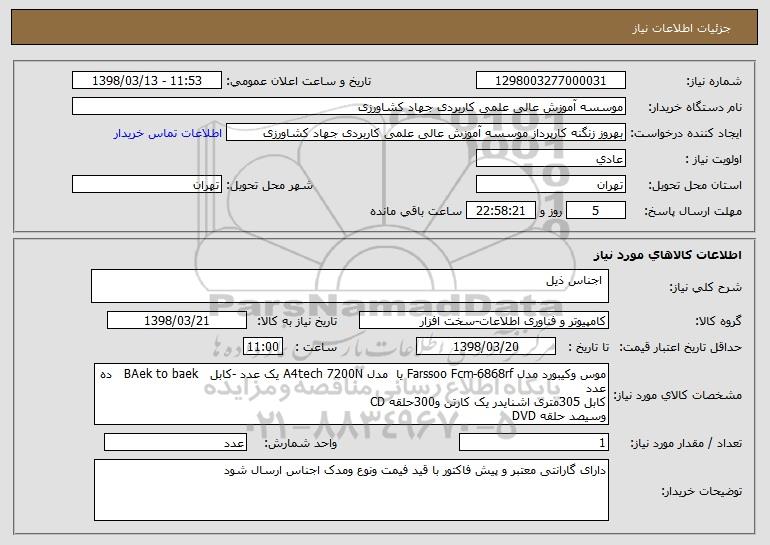Viewport: 770px width, 545px height.
Task: Click the general description box اجناس ذیل
Action: (x=350, y=286)
